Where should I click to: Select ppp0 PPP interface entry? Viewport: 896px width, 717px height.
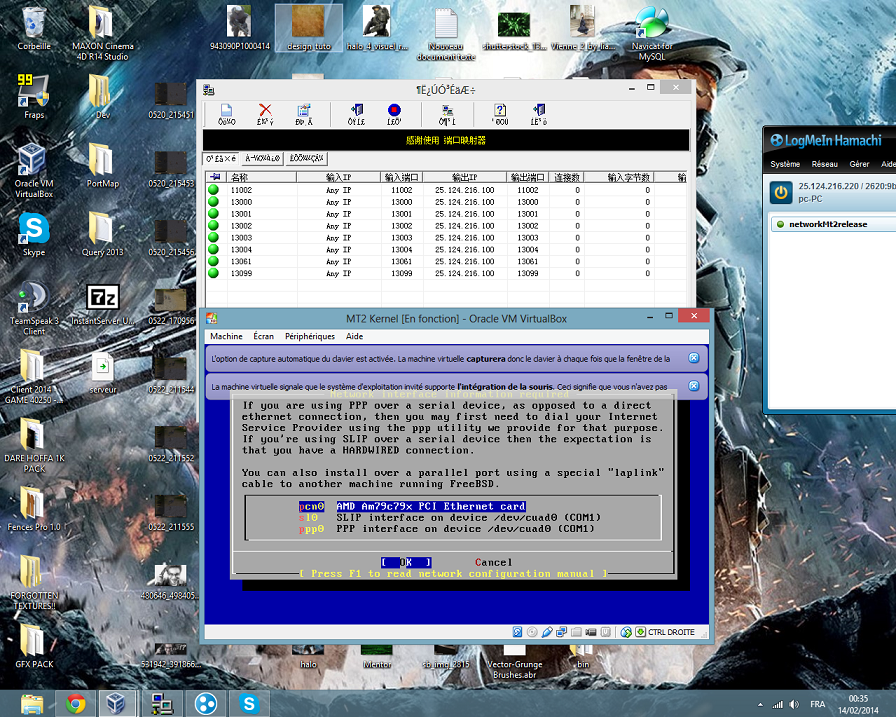pos(447,529)
